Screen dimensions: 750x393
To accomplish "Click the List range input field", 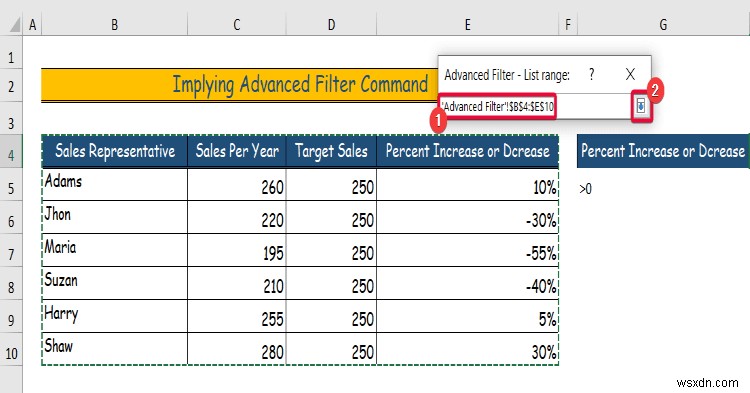I will pyautogui.click(x=535, y=106).
